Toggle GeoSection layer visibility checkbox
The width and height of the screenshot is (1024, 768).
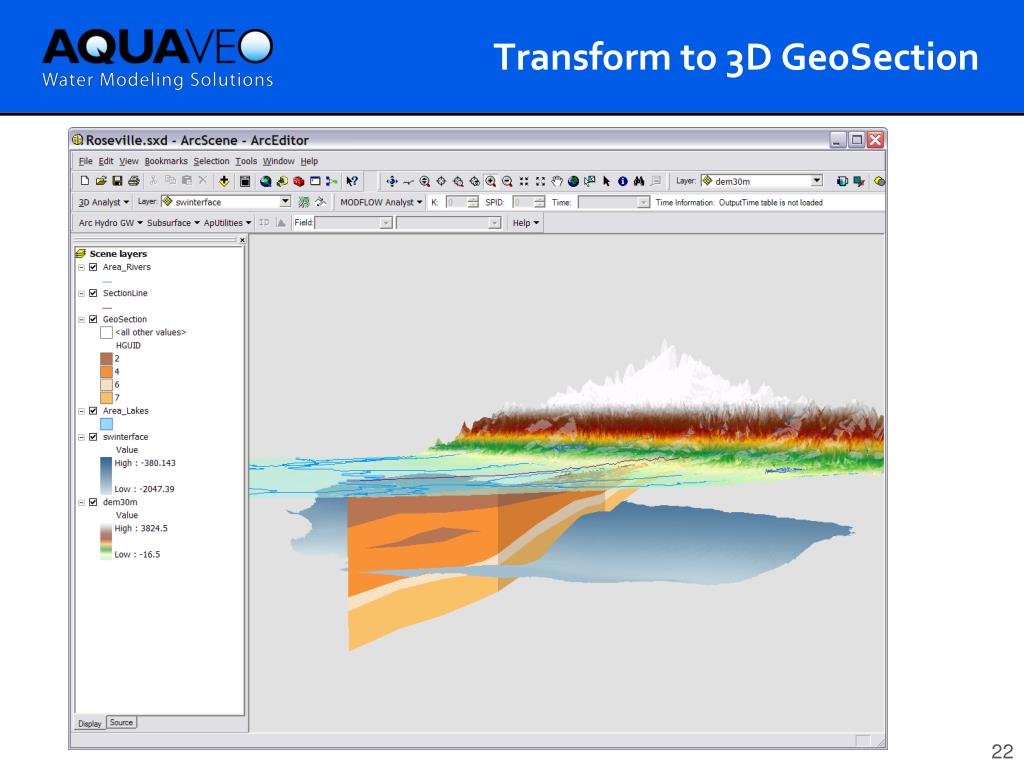click(x=93, y=319)
